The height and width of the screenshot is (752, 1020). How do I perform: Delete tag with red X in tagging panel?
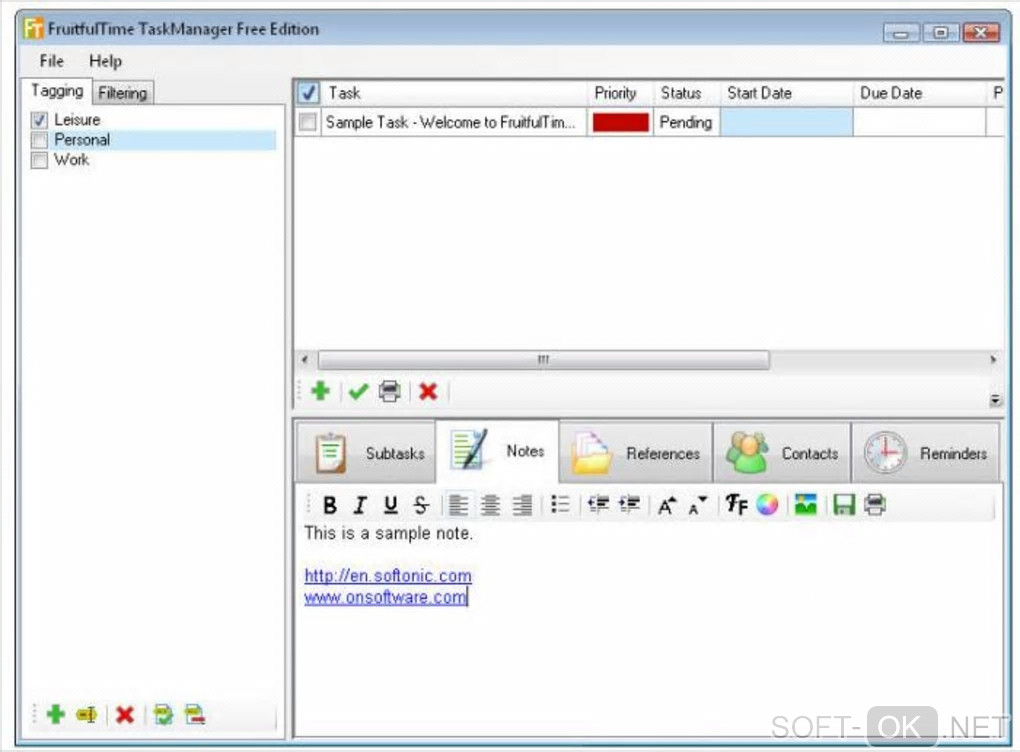click(124, 715)
